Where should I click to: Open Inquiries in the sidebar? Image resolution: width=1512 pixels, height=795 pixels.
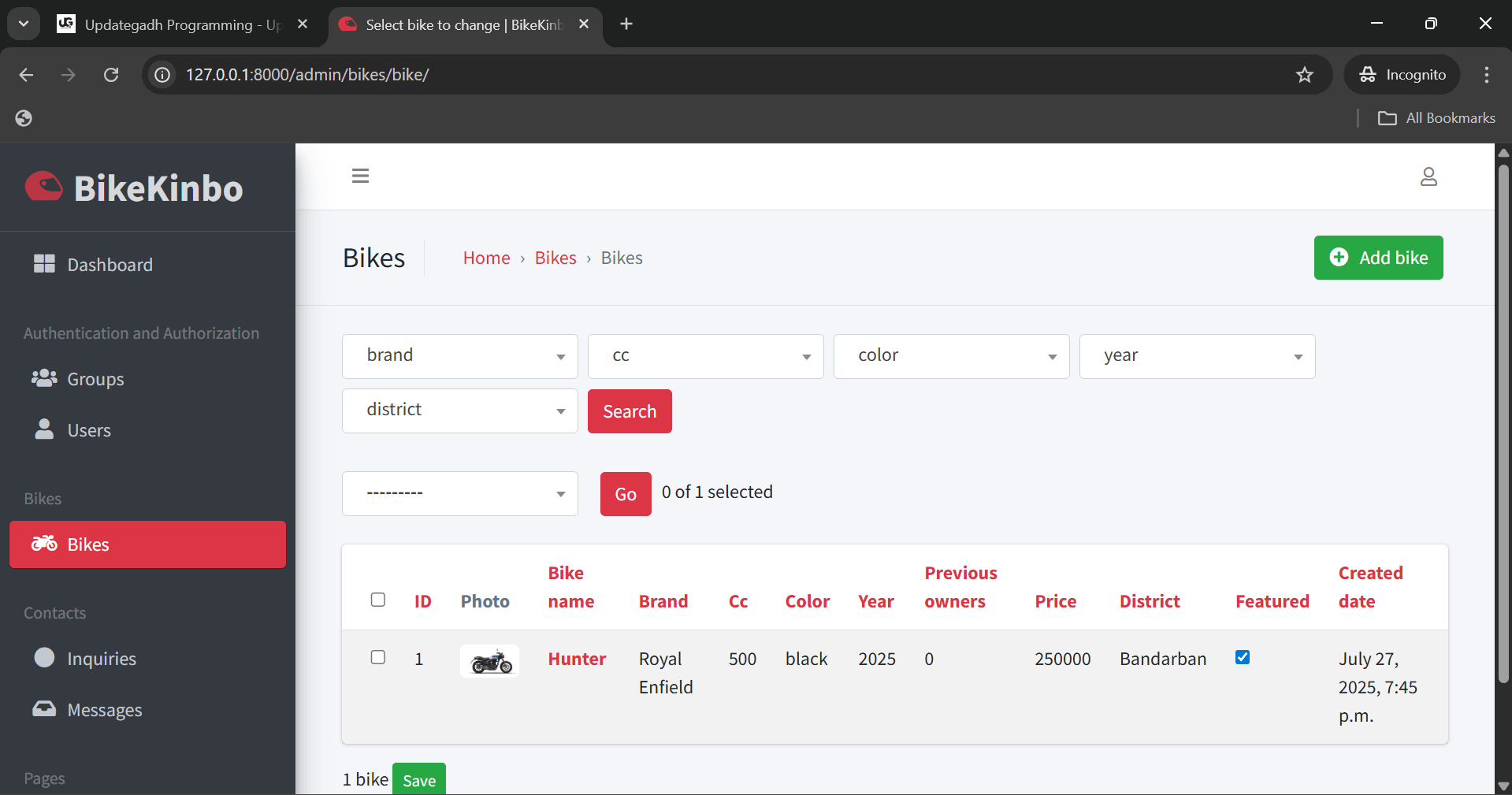point(102,659)
